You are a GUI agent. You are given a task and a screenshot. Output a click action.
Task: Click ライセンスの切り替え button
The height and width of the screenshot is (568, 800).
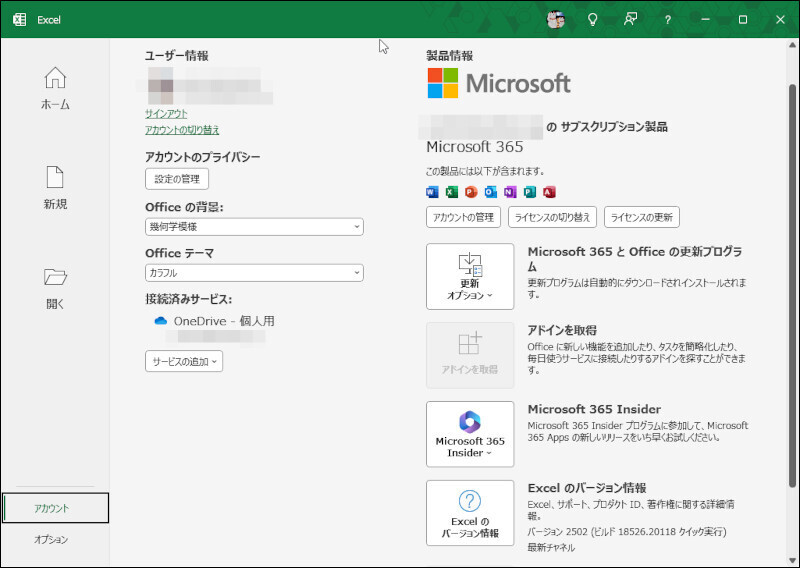(x=553, y=217)
